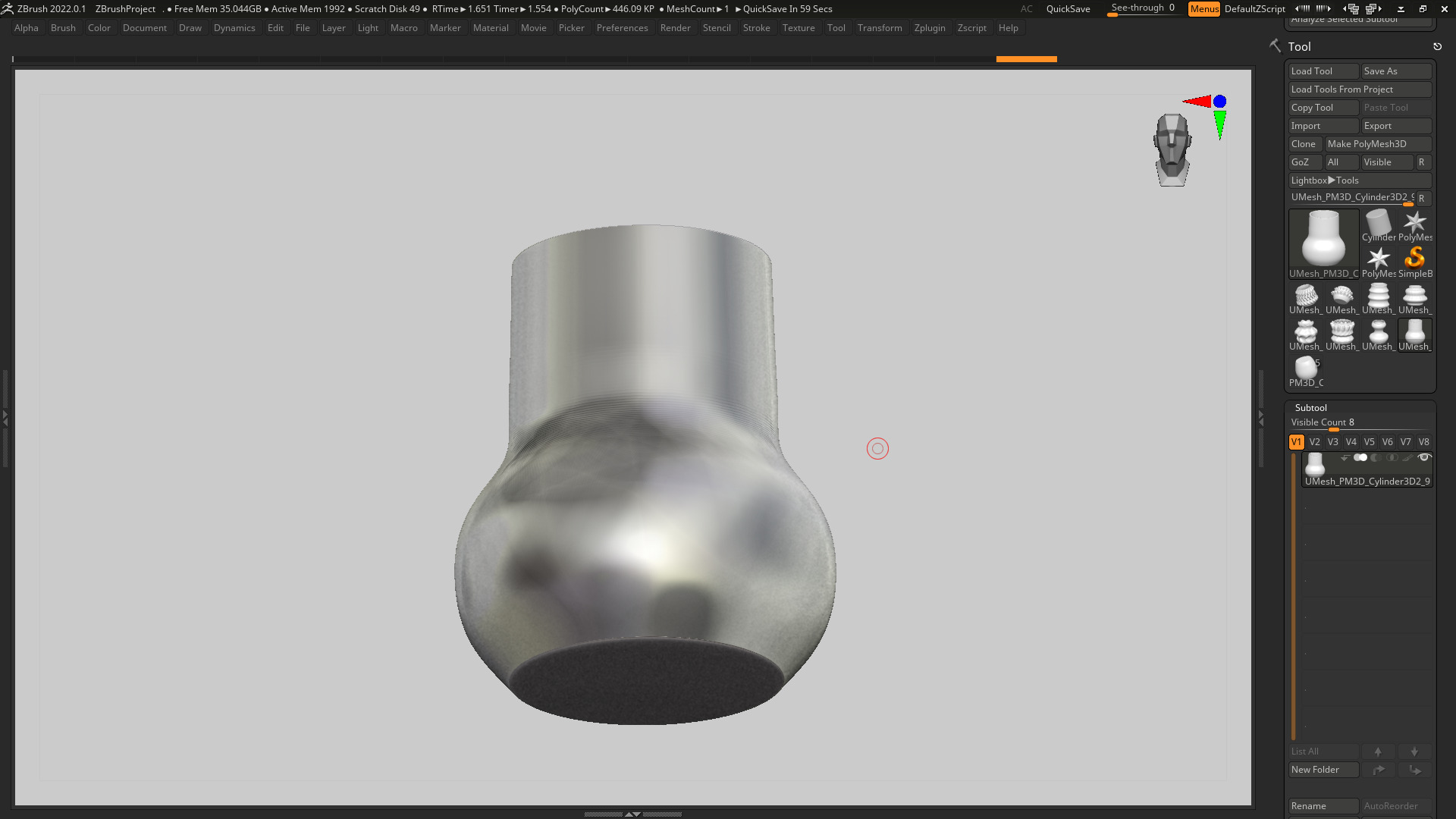This screenshot has height=819, width=1456.
Task: Collapse the Subtool section header
Action: click(1310, 408)
